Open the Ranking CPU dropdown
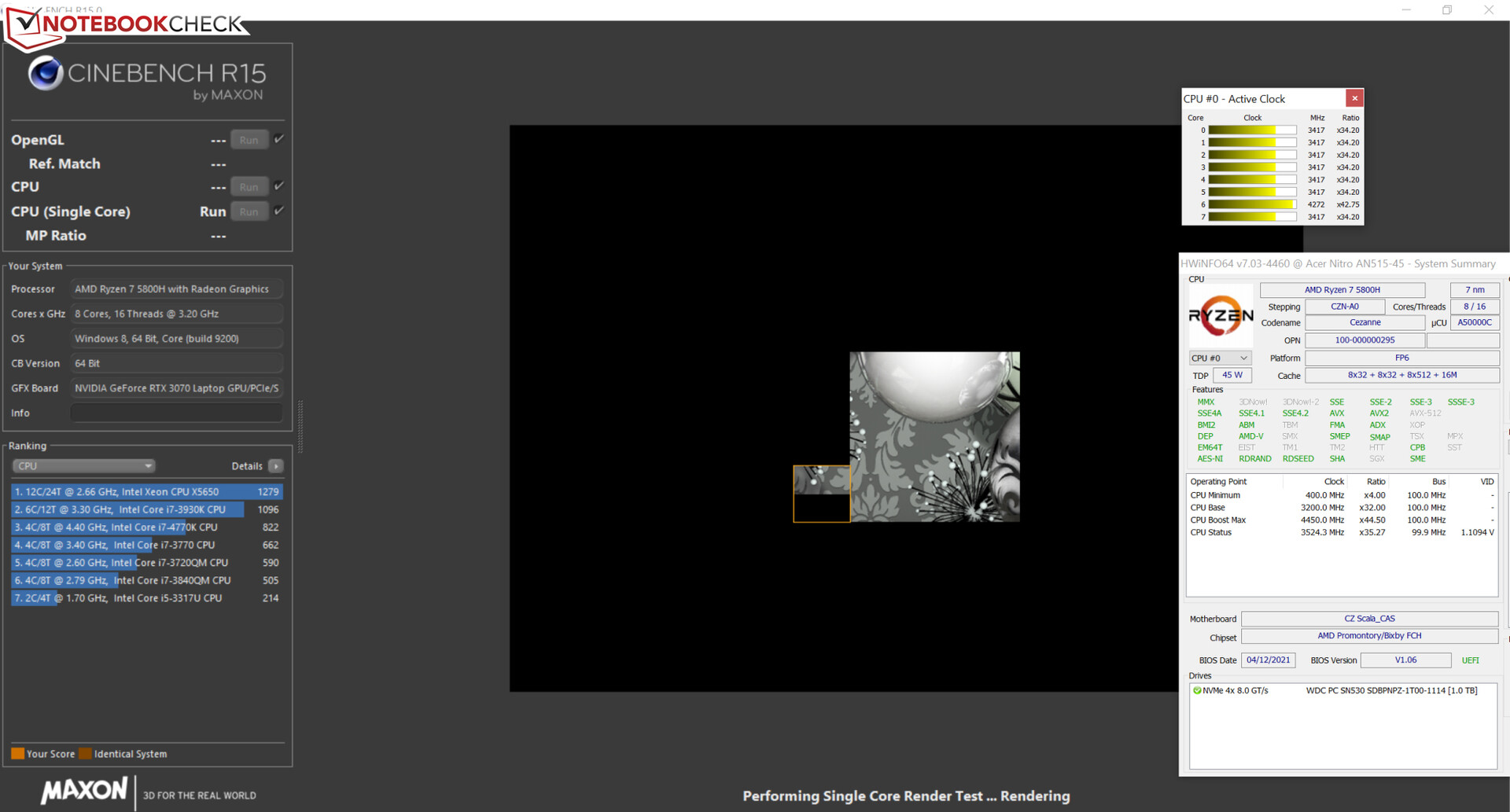This screenshot has height=812, width=1510. pyautogui.click(x=83, y=466)
